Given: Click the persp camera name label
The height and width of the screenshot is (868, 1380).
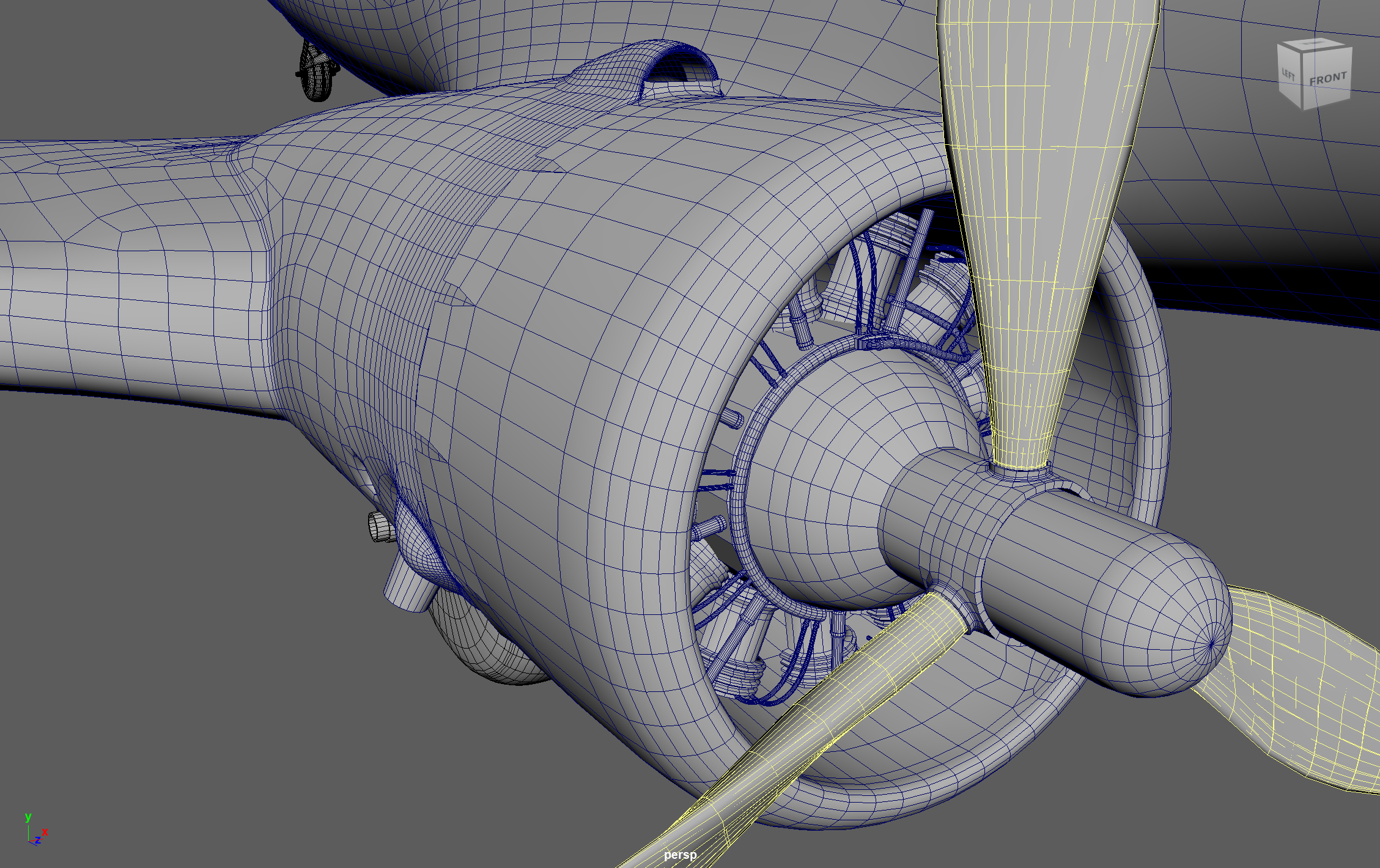Looking at the screenshot, I should (x=680, y=855).
